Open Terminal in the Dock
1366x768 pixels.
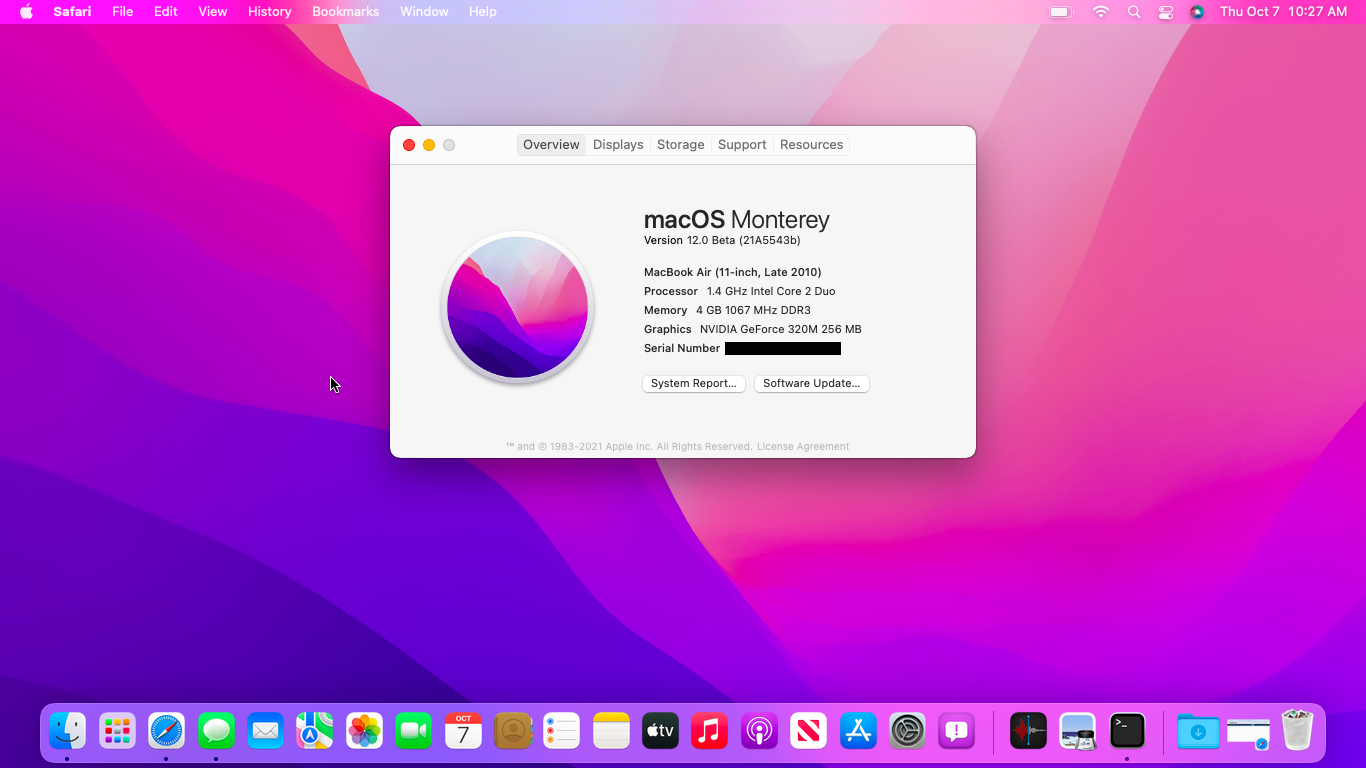(1127, 731)
